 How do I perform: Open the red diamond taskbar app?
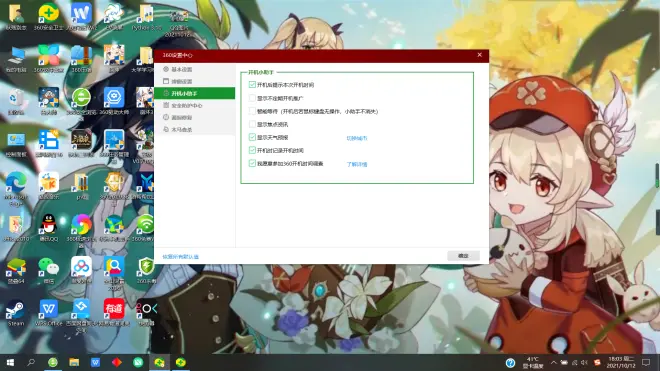(x=117, y=362)
